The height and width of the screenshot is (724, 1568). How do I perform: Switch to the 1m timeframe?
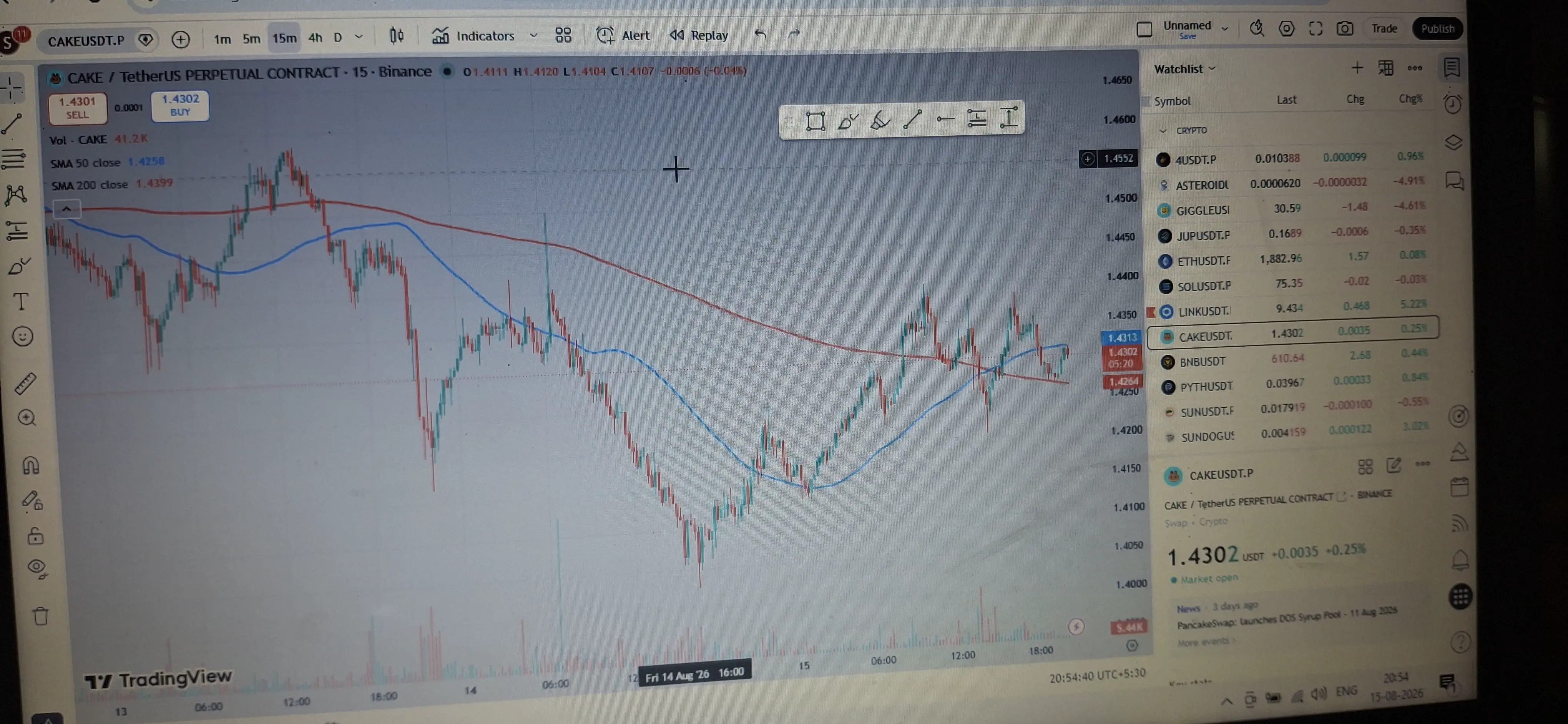[x=222, y=39]
